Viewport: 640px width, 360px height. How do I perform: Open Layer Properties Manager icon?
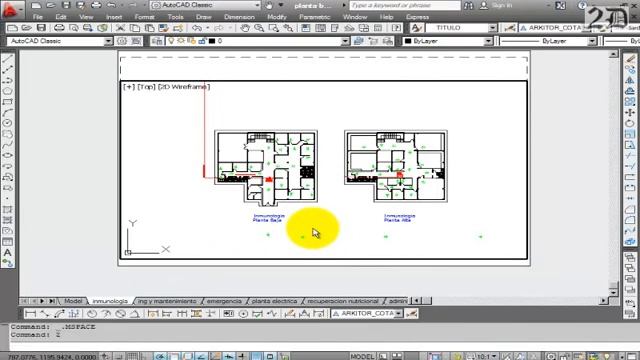tap(157, 41)
